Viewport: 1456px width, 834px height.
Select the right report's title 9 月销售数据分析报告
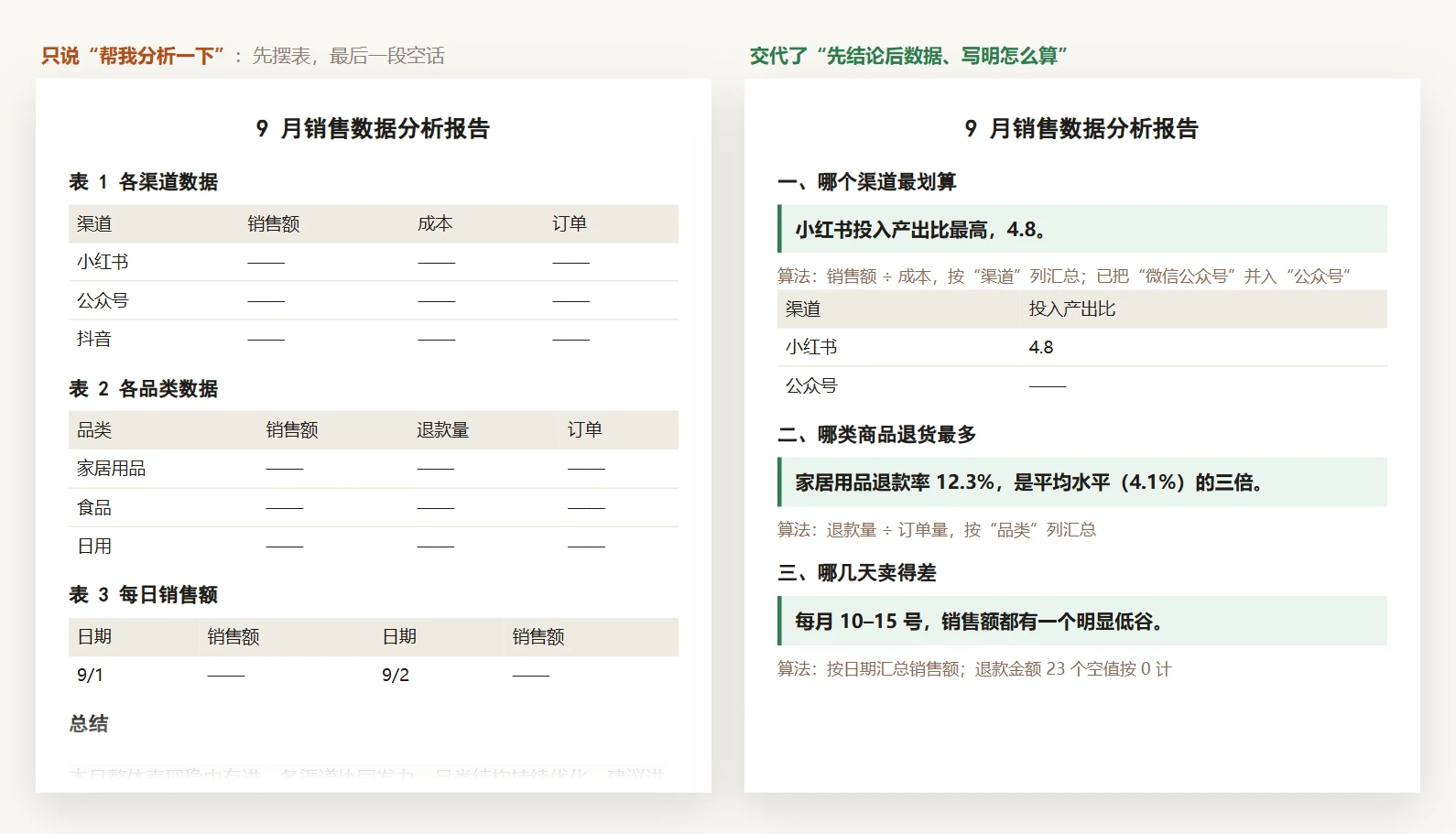[1081, 128]
